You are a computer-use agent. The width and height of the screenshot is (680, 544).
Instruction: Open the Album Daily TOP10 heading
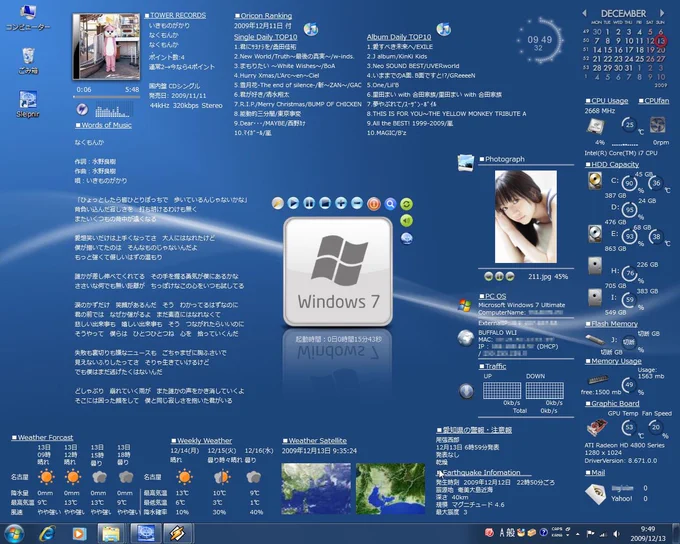pyautogui.click(x=399, y=37)
